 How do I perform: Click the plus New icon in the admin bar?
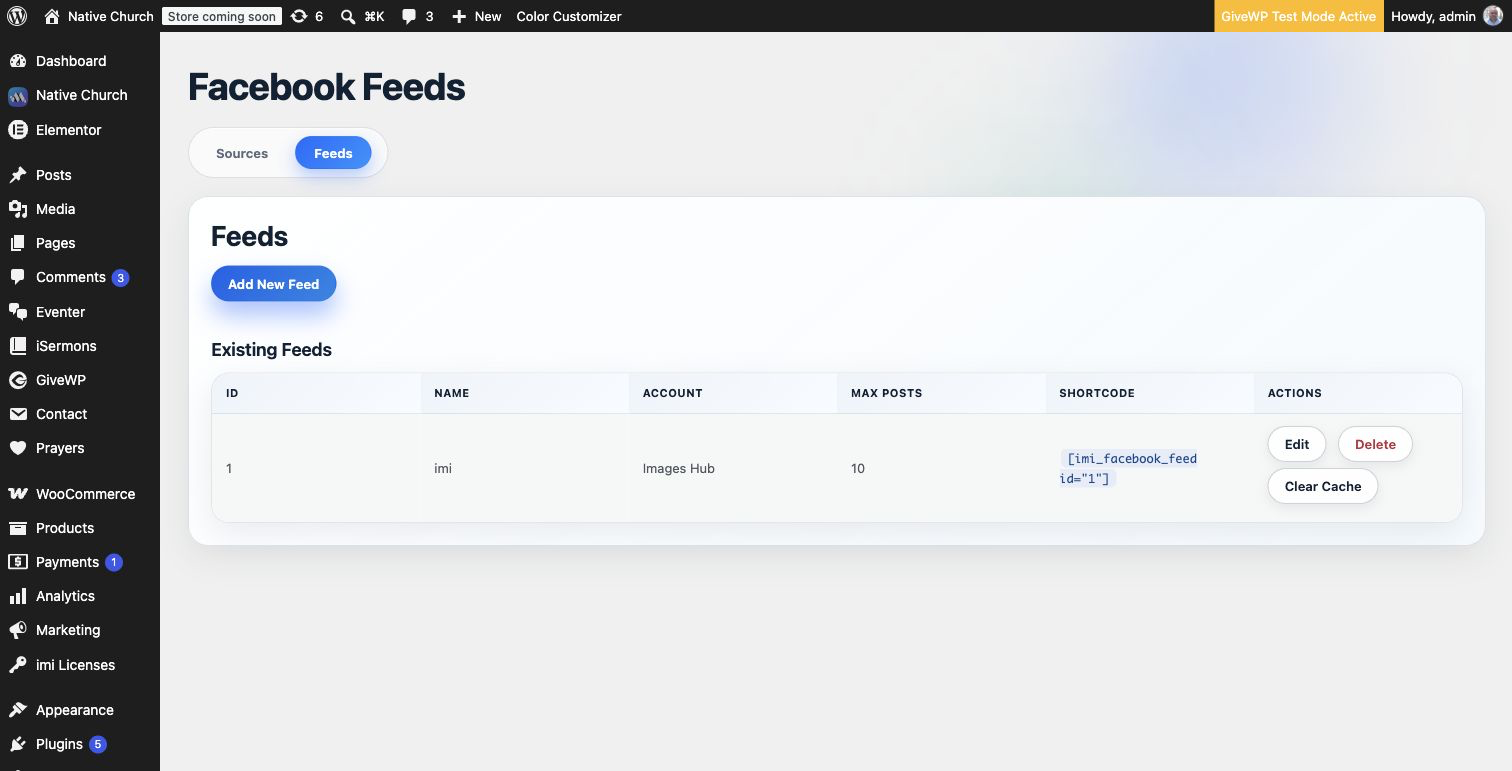point(459,16)
